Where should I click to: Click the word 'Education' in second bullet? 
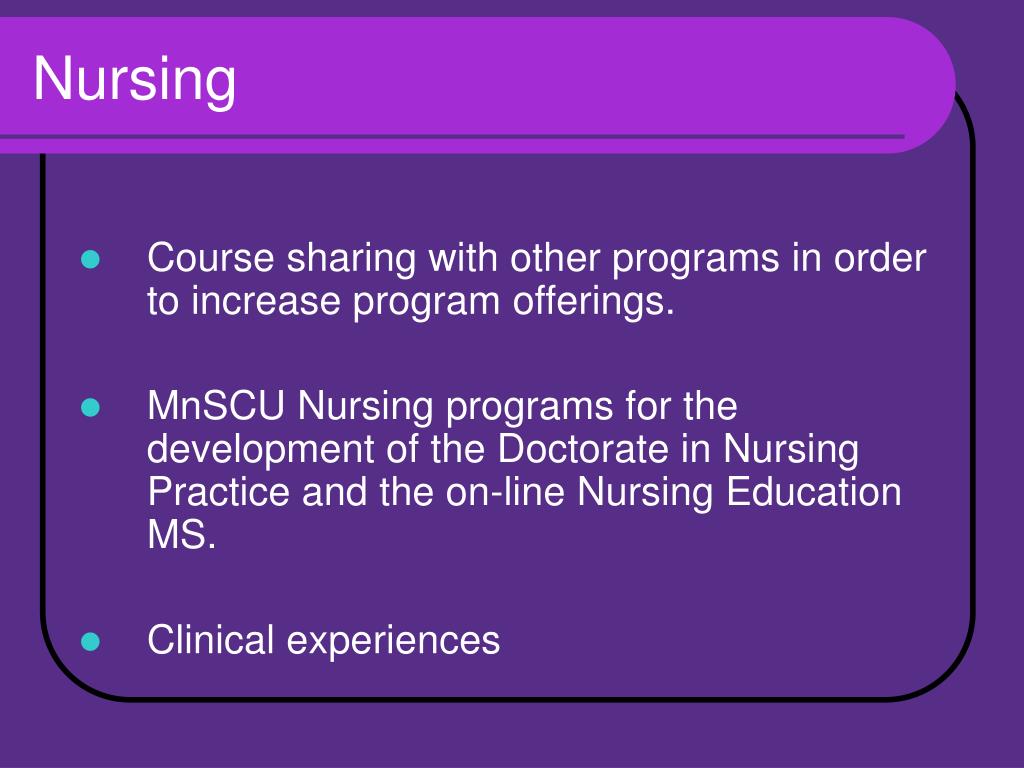point(814,492)
